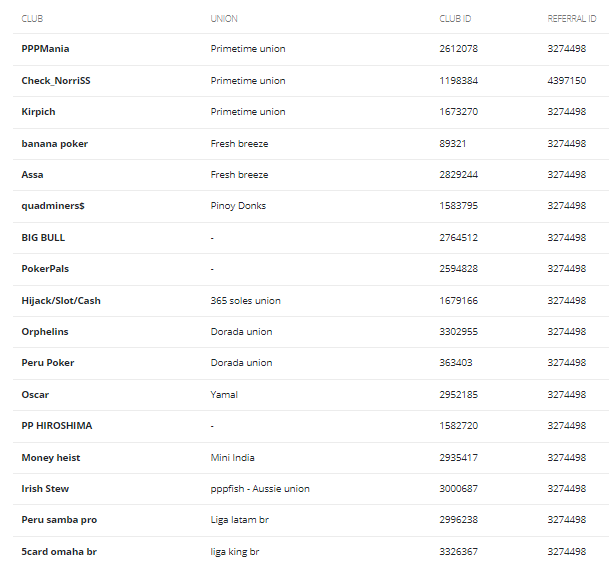Click the pppfish - Aussie union cell
The width and height of the screenshot is (609, 571).
[260, 489]
